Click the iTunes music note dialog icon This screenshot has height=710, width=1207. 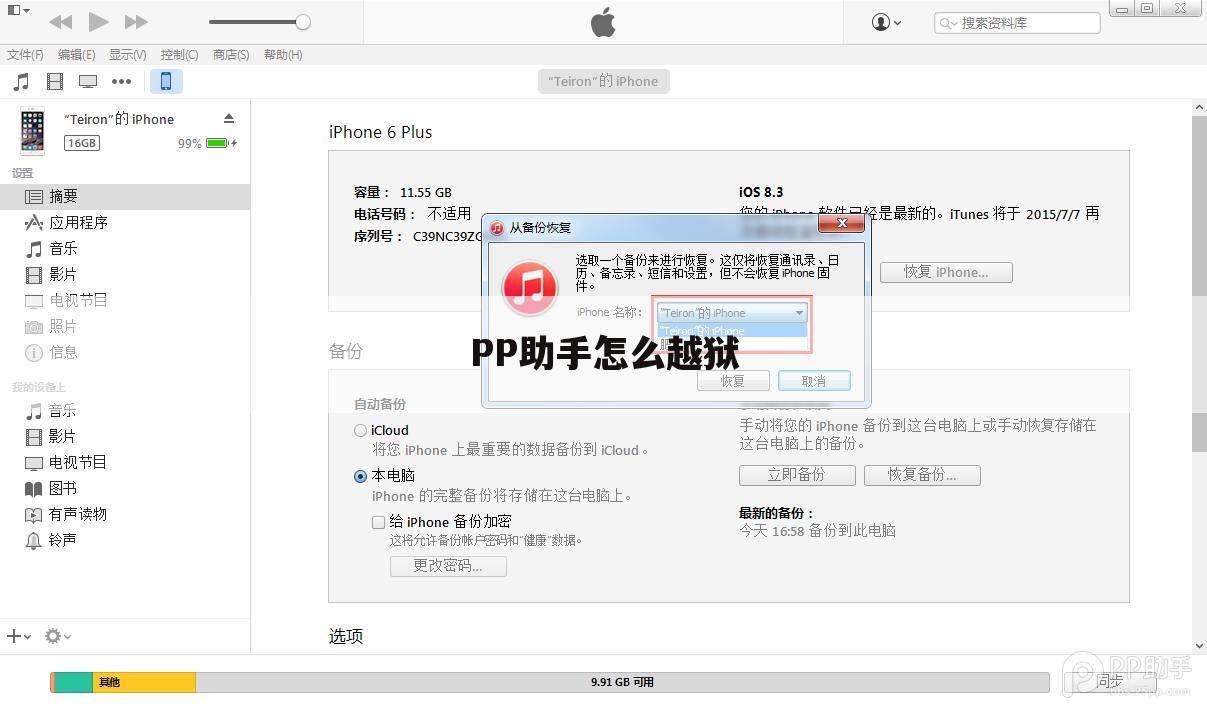pyautogui.click(x=530, y=287)
